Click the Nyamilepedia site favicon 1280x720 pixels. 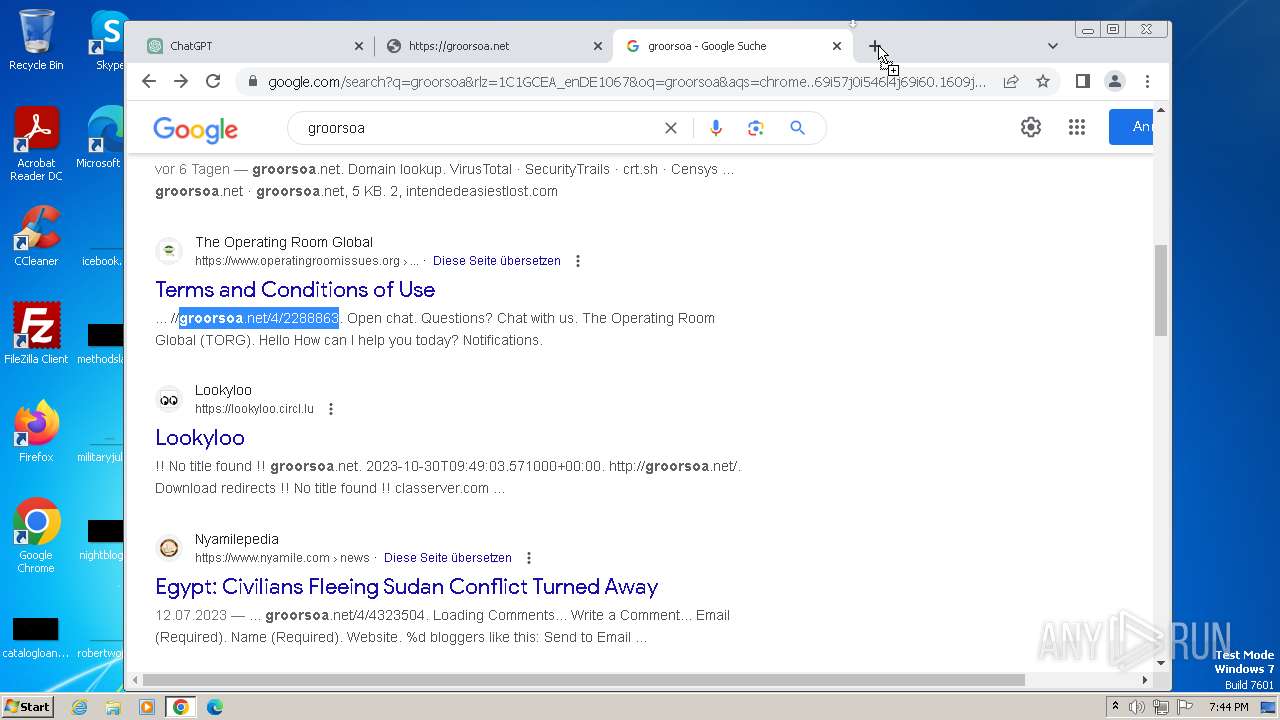(169, 548)
